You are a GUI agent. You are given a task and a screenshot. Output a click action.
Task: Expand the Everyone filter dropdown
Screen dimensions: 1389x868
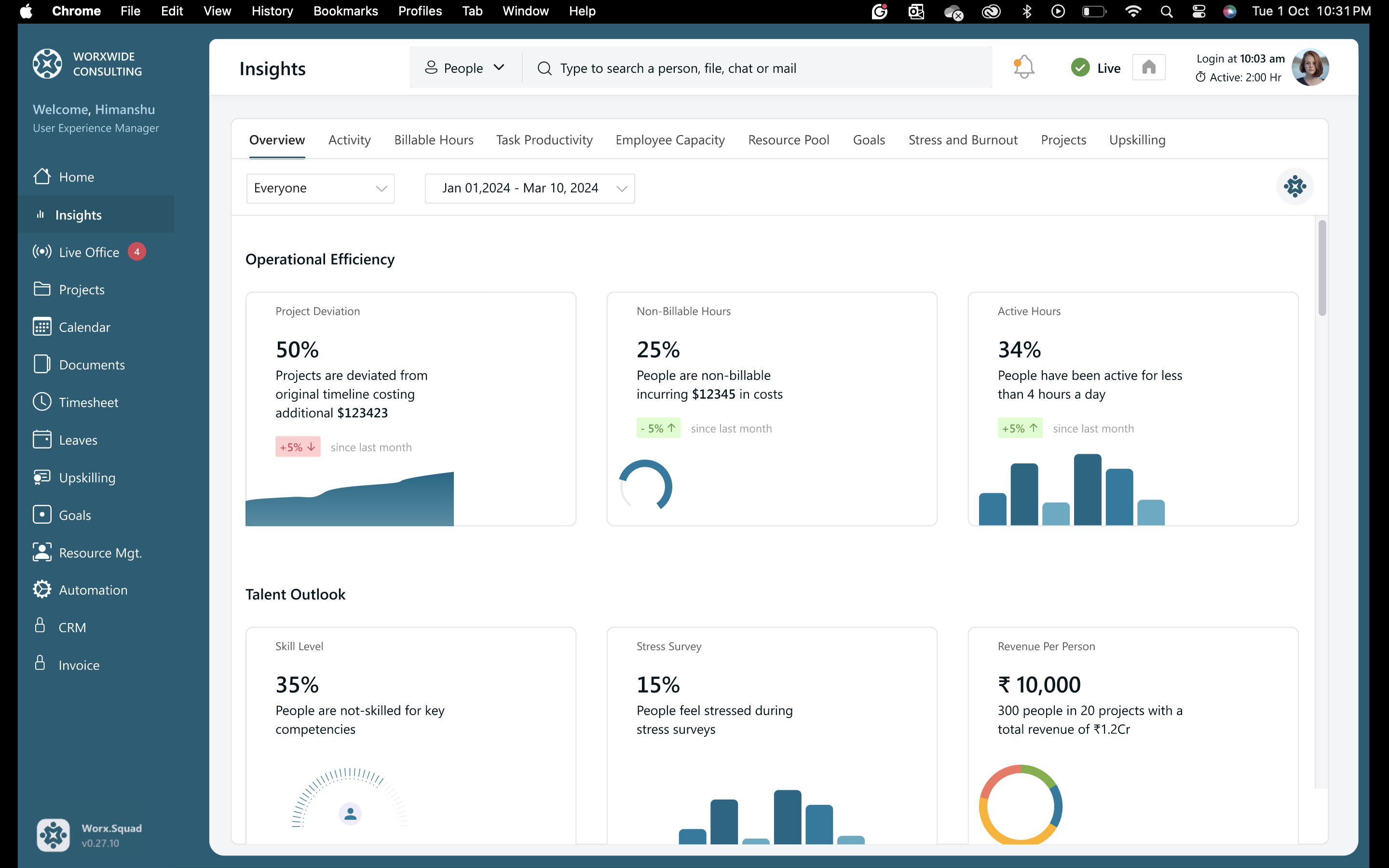click(320, 188)
